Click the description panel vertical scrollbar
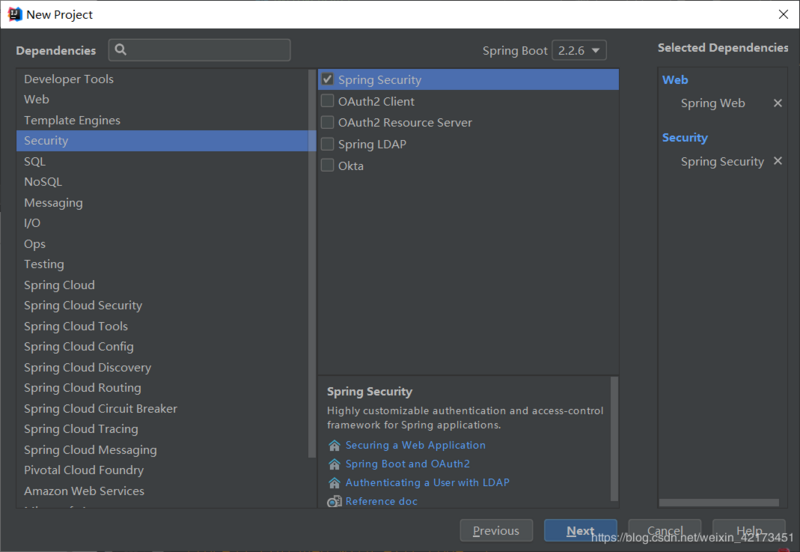The height and width of the screenshot is (552, 800). point(614,439)
